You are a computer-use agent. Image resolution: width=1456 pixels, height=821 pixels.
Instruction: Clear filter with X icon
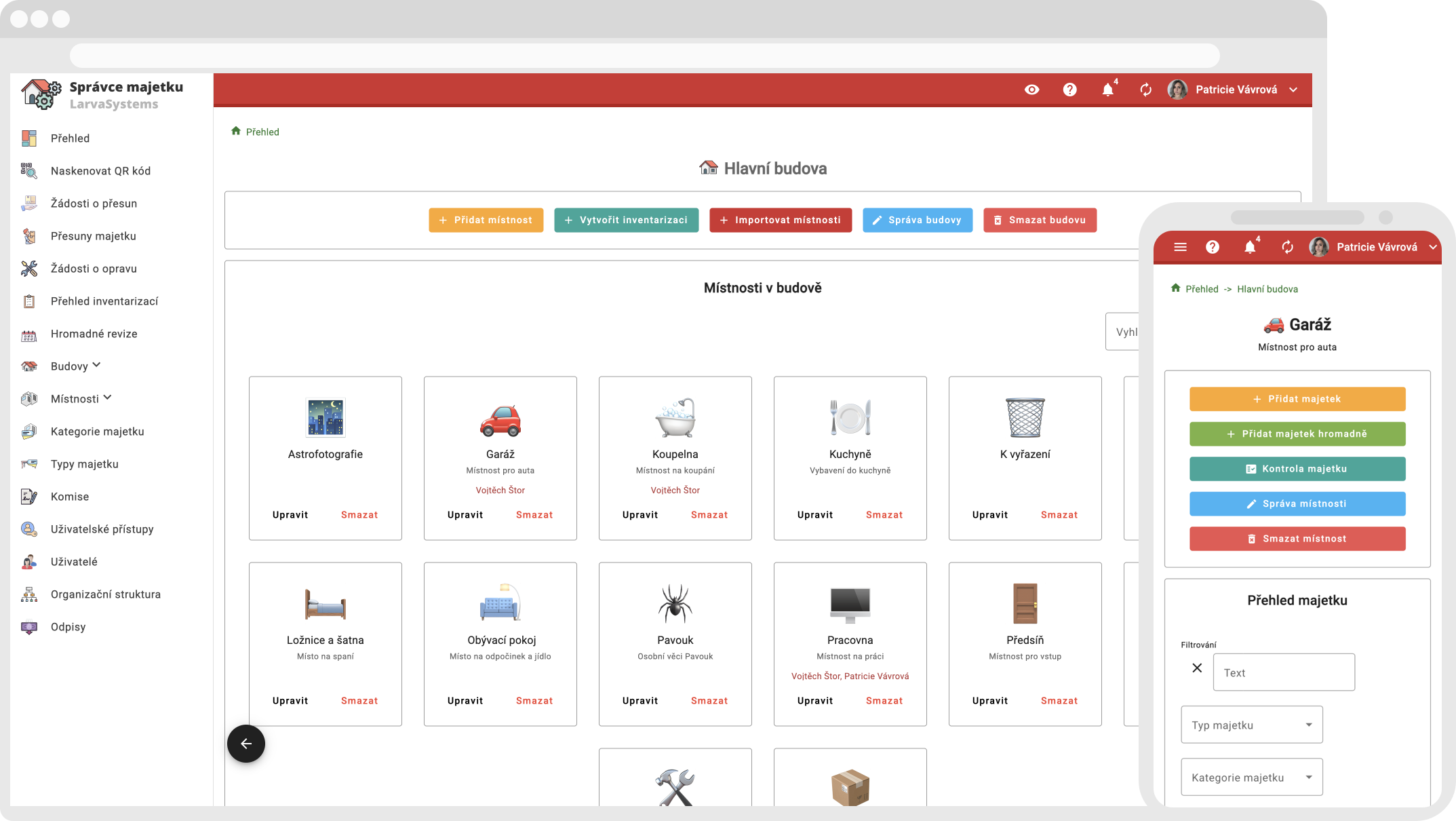click(x=1197, y=668)
